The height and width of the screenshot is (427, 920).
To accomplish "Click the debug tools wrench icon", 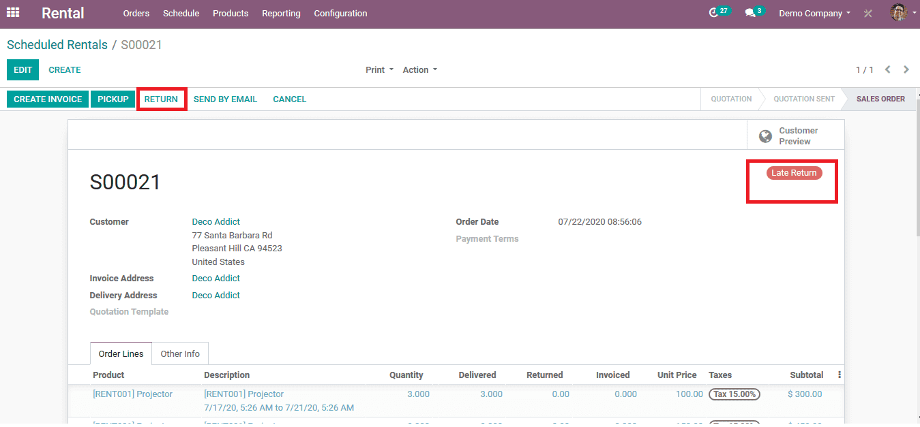I will point(868,14).
